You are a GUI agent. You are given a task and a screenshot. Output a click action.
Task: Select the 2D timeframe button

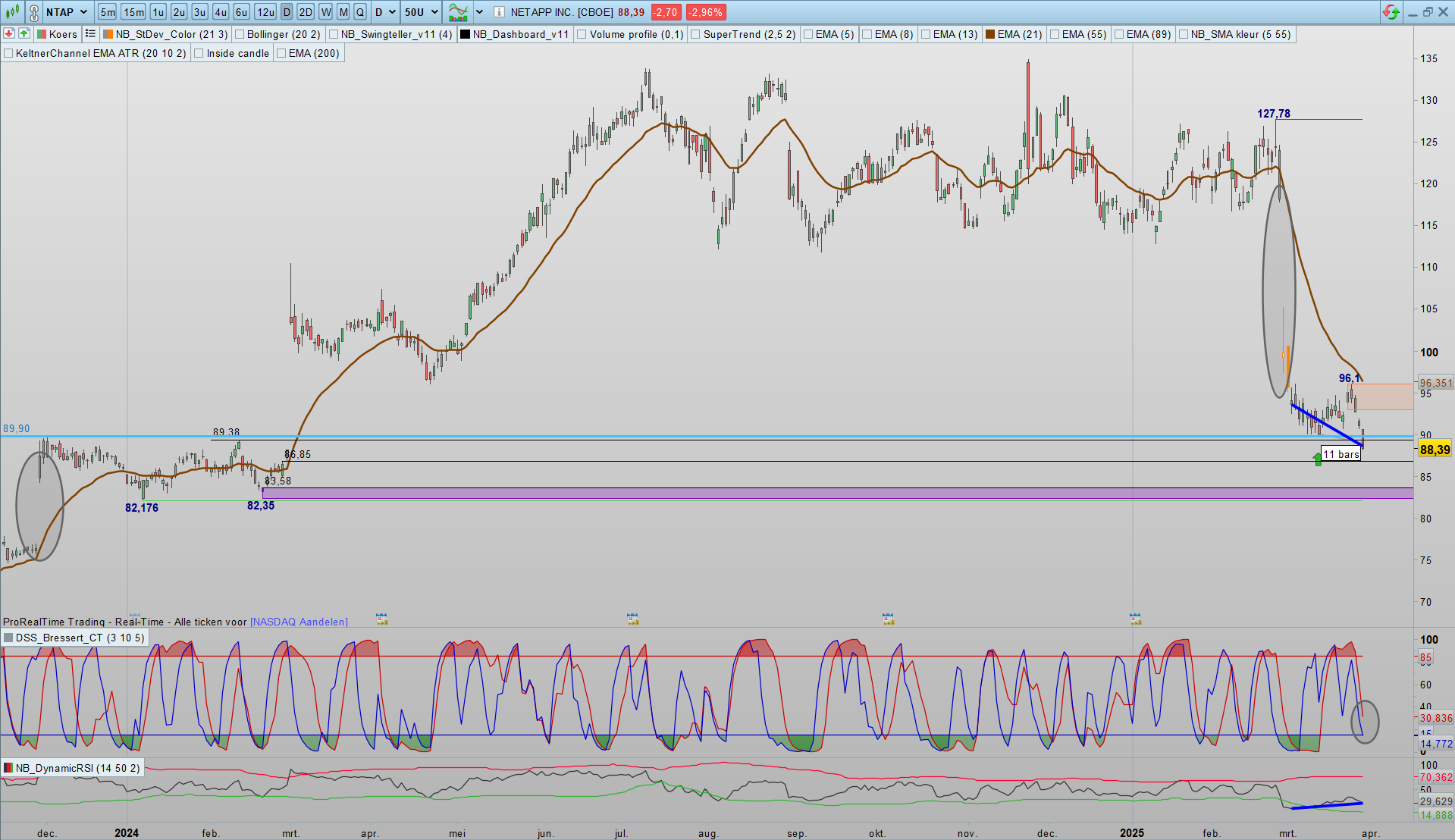click(x=306, y=12)
